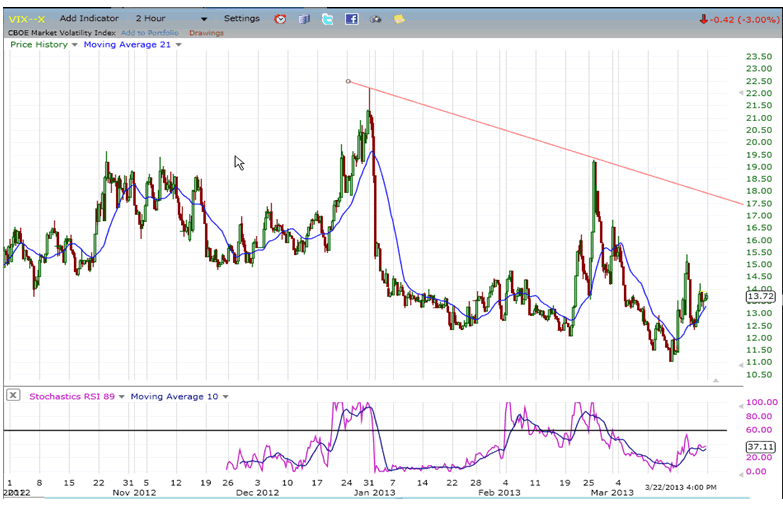Image resolution: width=783 pixels, height=516 pixels.
Task: Click the yellow note icon
Action: tap(399, 19)
